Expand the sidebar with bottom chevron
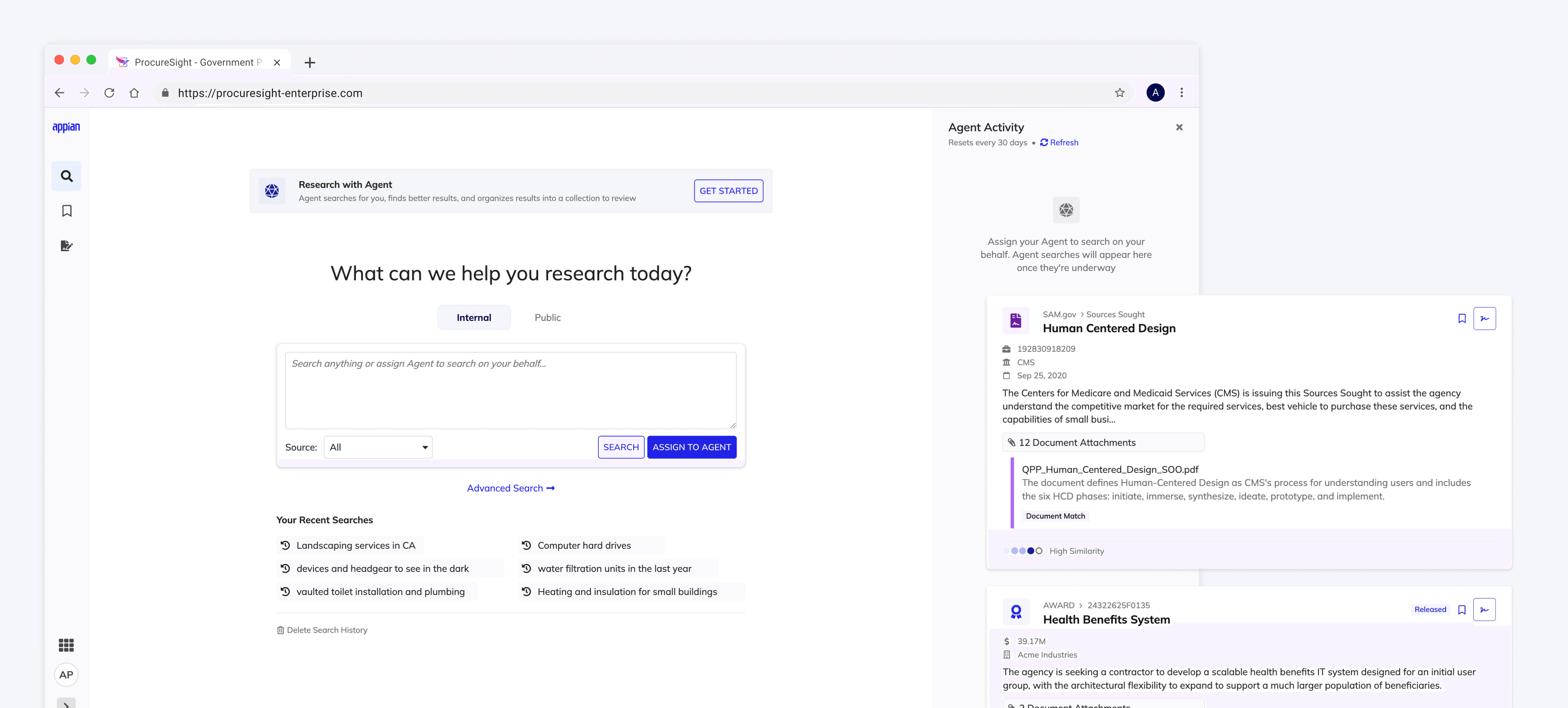This screenshot has width=1568, height=708. [x=66, y=704]
